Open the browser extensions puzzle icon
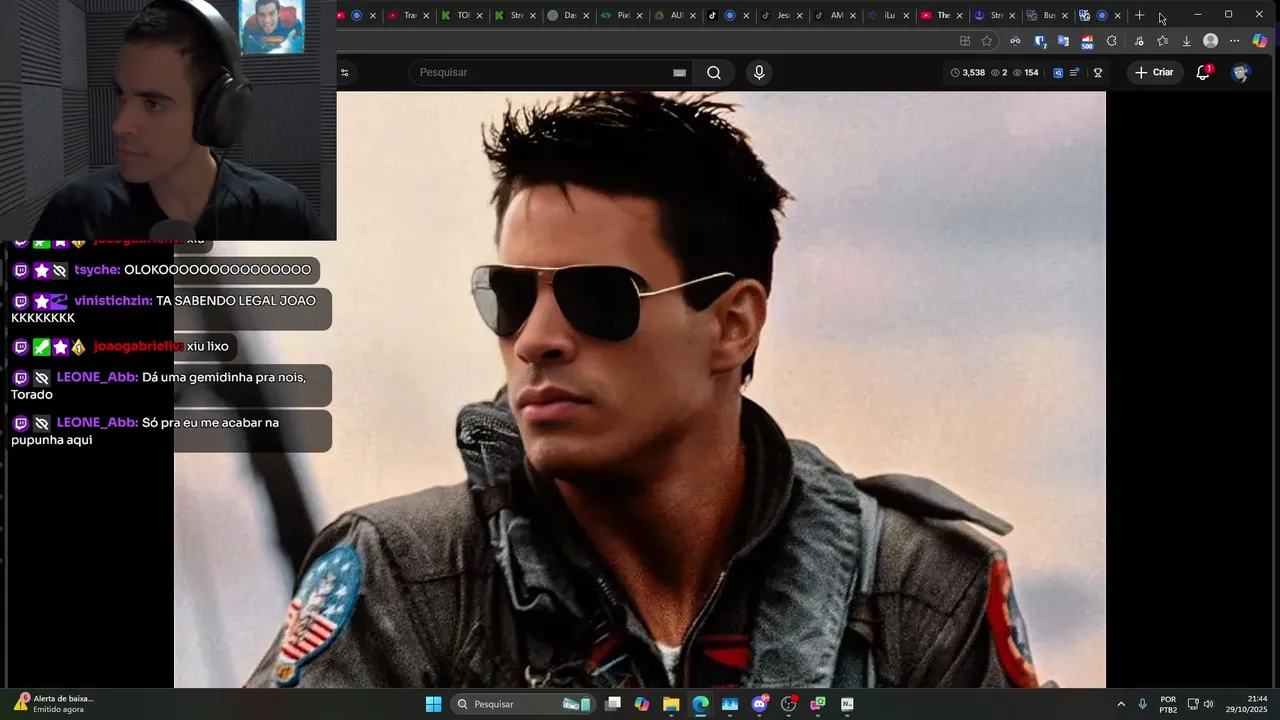Viewport: 1280px width, 720px height. 1111,41
